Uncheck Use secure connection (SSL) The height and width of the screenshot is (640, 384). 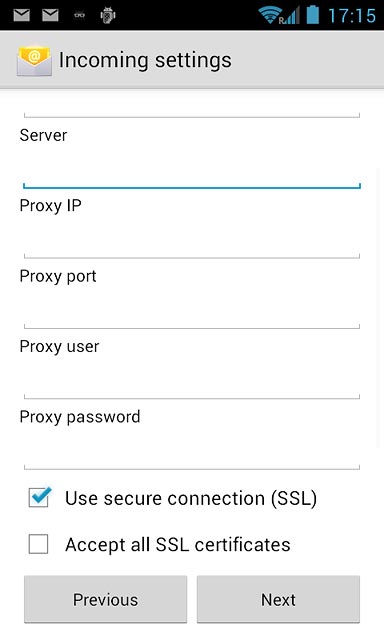39,498
